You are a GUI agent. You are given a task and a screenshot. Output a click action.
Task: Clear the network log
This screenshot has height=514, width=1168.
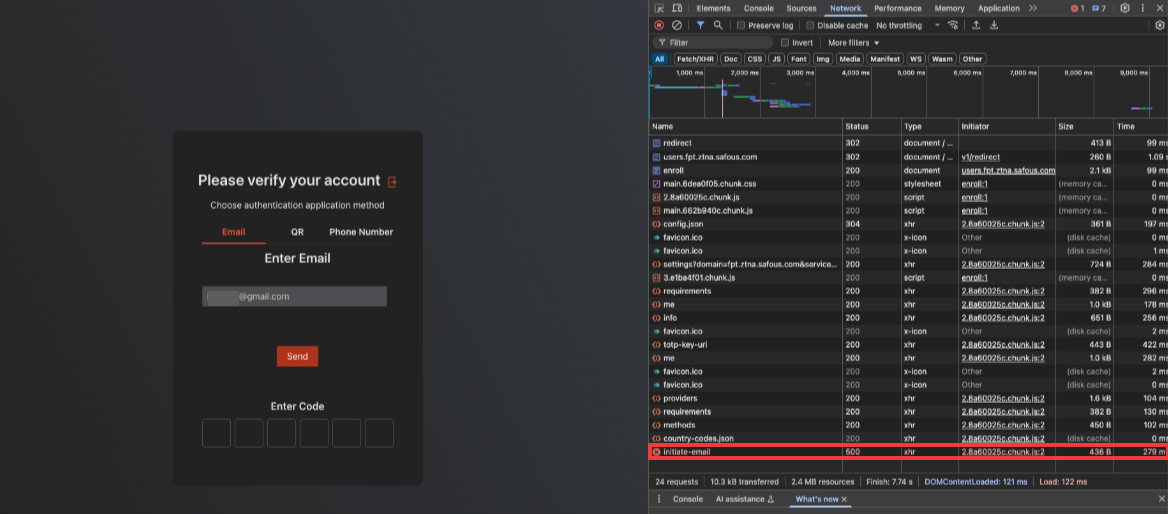pyautogui.click(x=677, y=25)
